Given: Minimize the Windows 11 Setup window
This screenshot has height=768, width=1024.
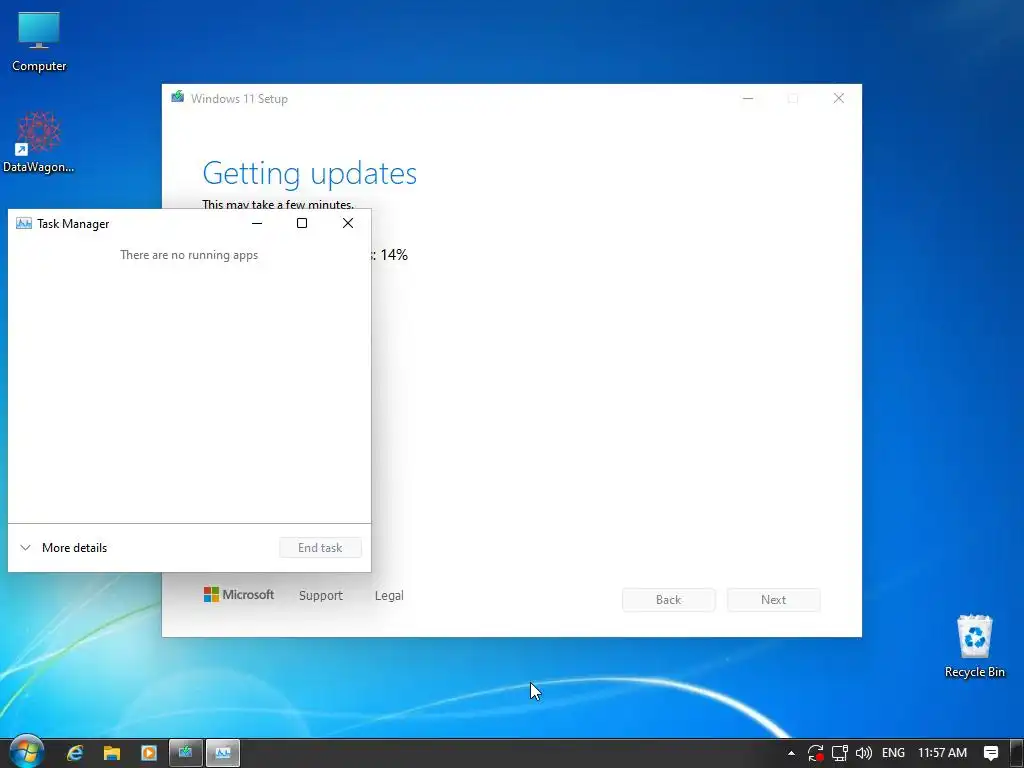Looking at the screenshot, I should (x=748, y=99).
